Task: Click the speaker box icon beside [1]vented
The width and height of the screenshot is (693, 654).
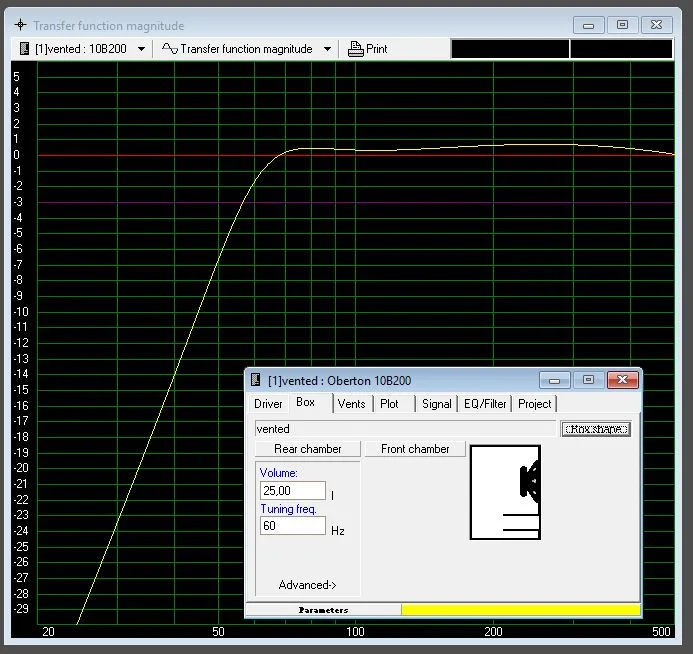Action: (x=25, y=49)
